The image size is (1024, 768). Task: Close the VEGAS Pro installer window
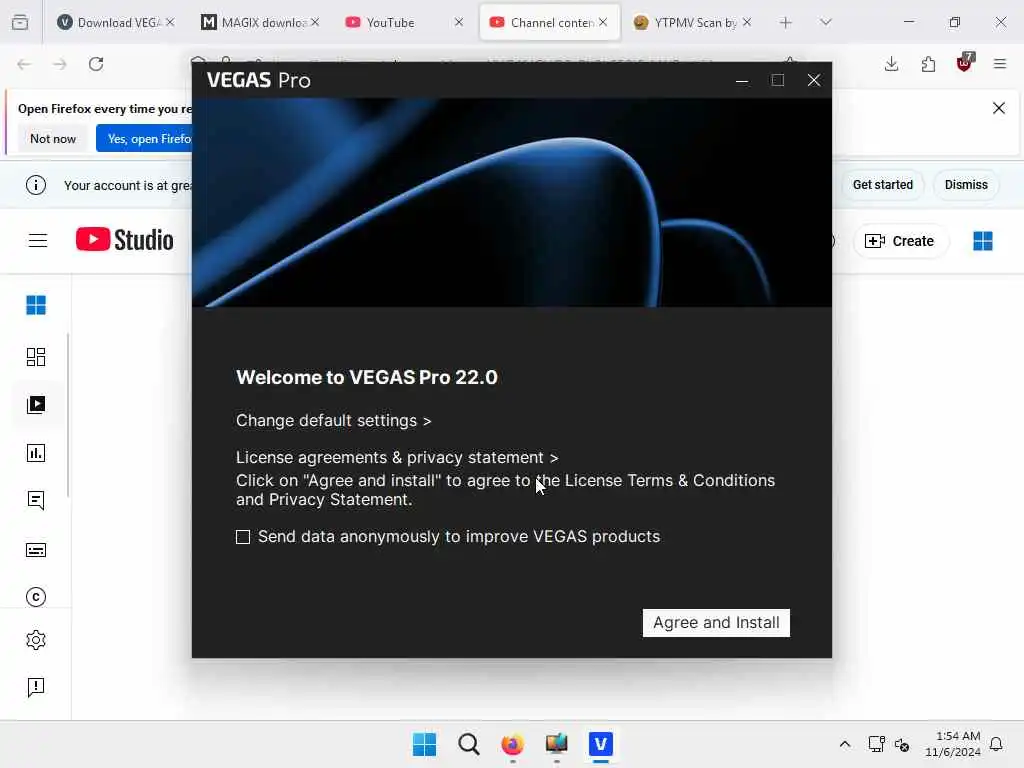click(814, 80)
